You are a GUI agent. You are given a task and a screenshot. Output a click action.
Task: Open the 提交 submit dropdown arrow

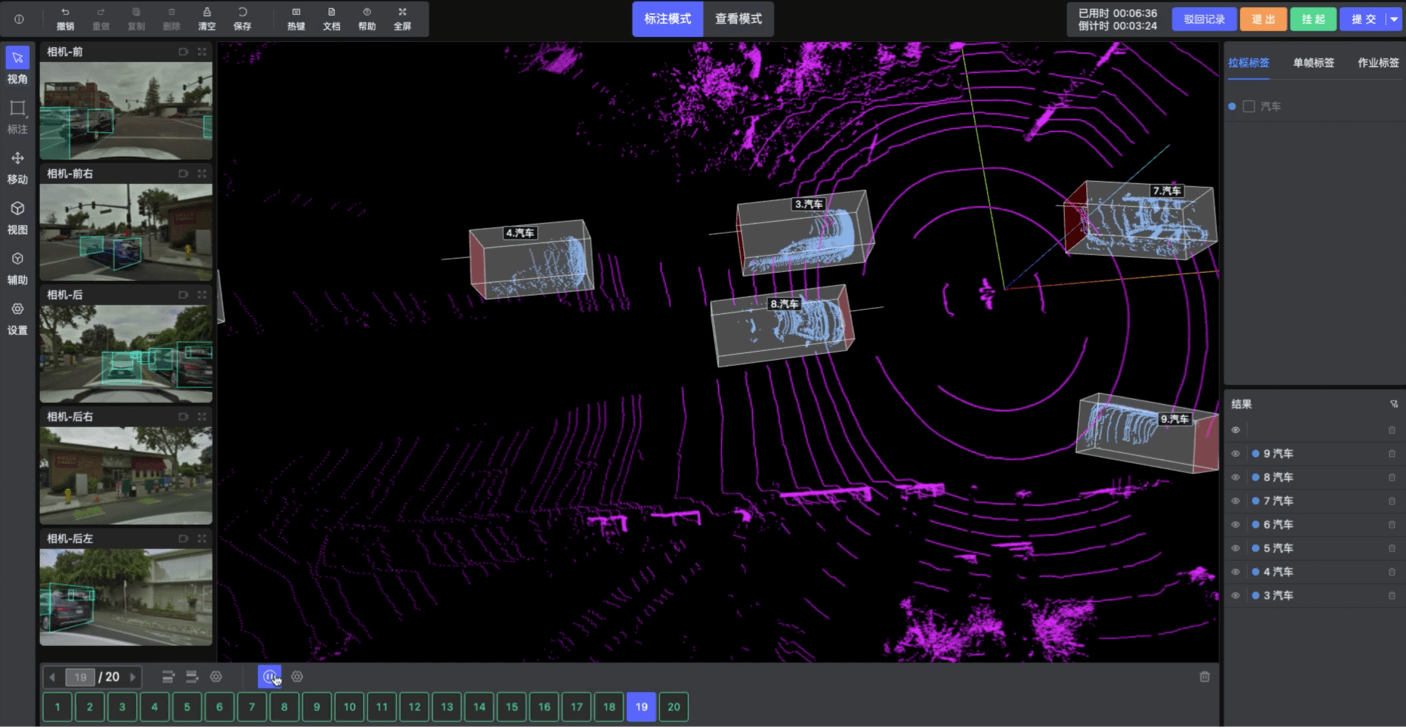[1394, 19]
